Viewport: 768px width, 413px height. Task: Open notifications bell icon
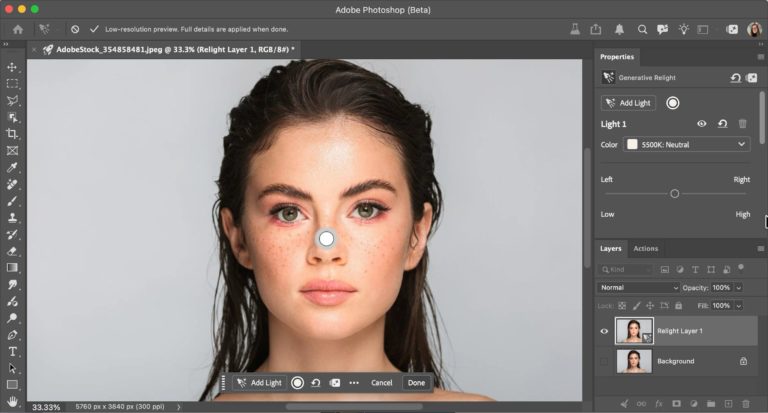pyautogui.click(x=619, y=29)
